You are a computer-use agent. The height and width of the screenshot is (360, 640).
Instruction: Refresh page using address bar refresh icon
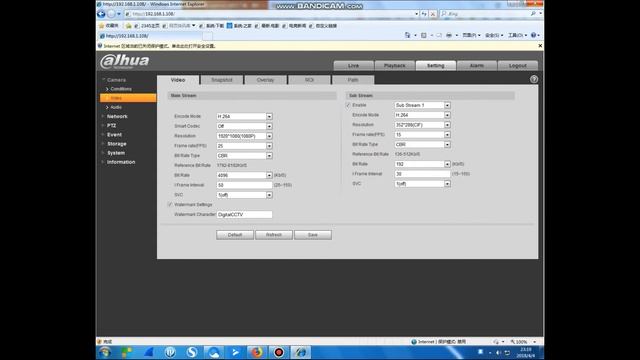click(424, 14)
